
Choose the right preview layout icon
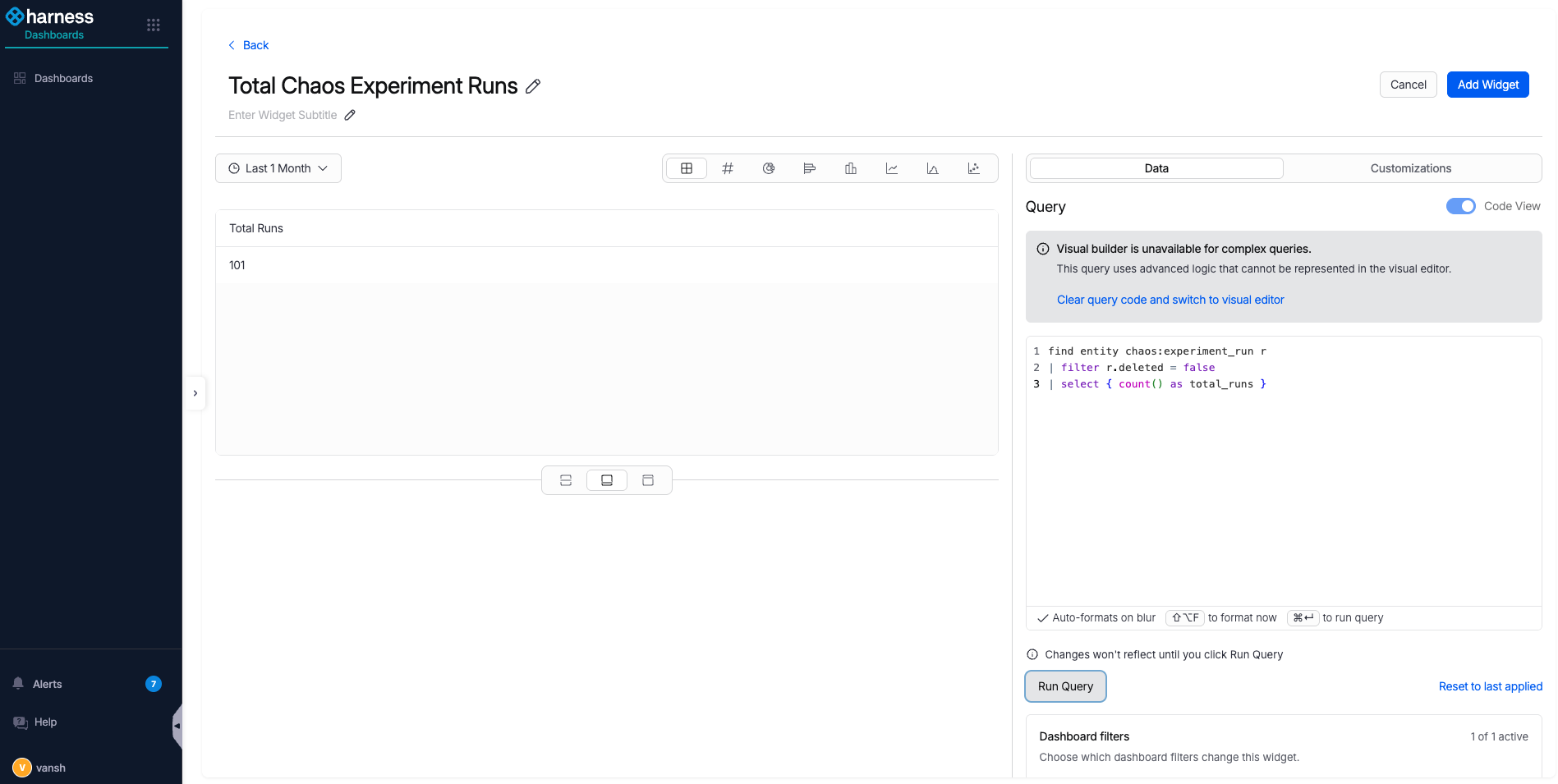648,480
